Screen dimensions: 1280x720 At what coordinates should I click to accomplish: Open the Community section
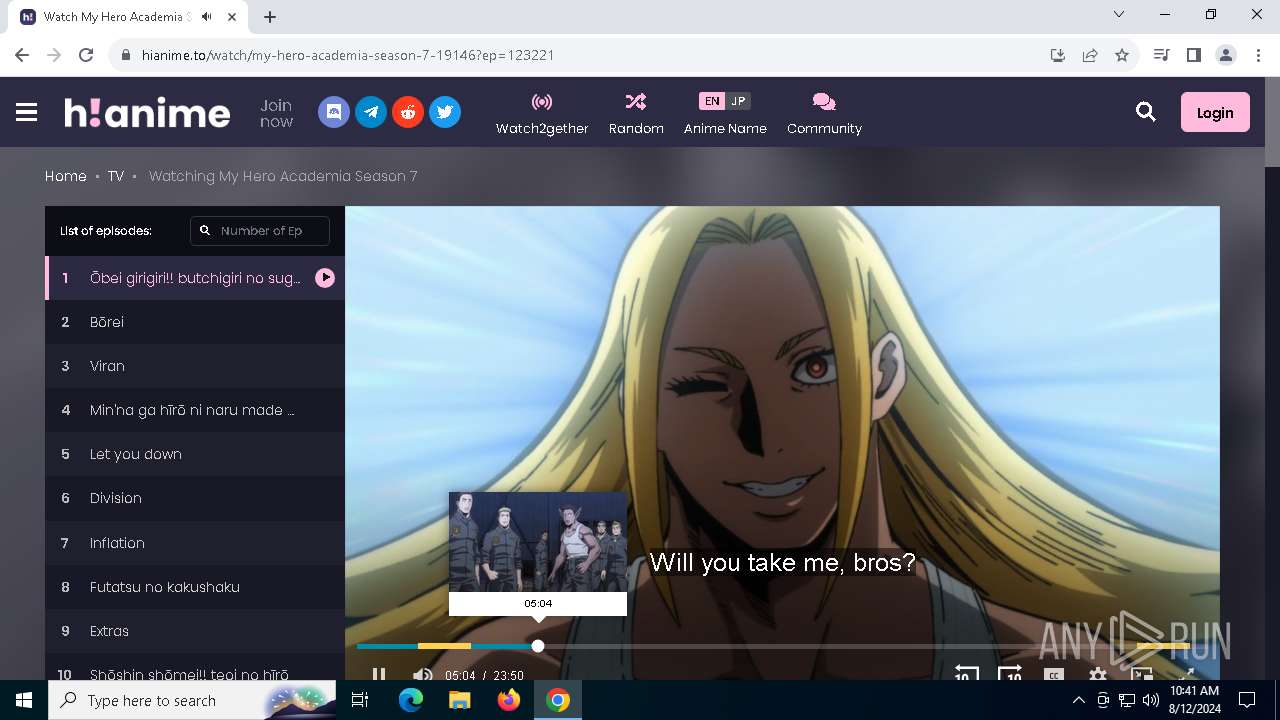(824, 113)
